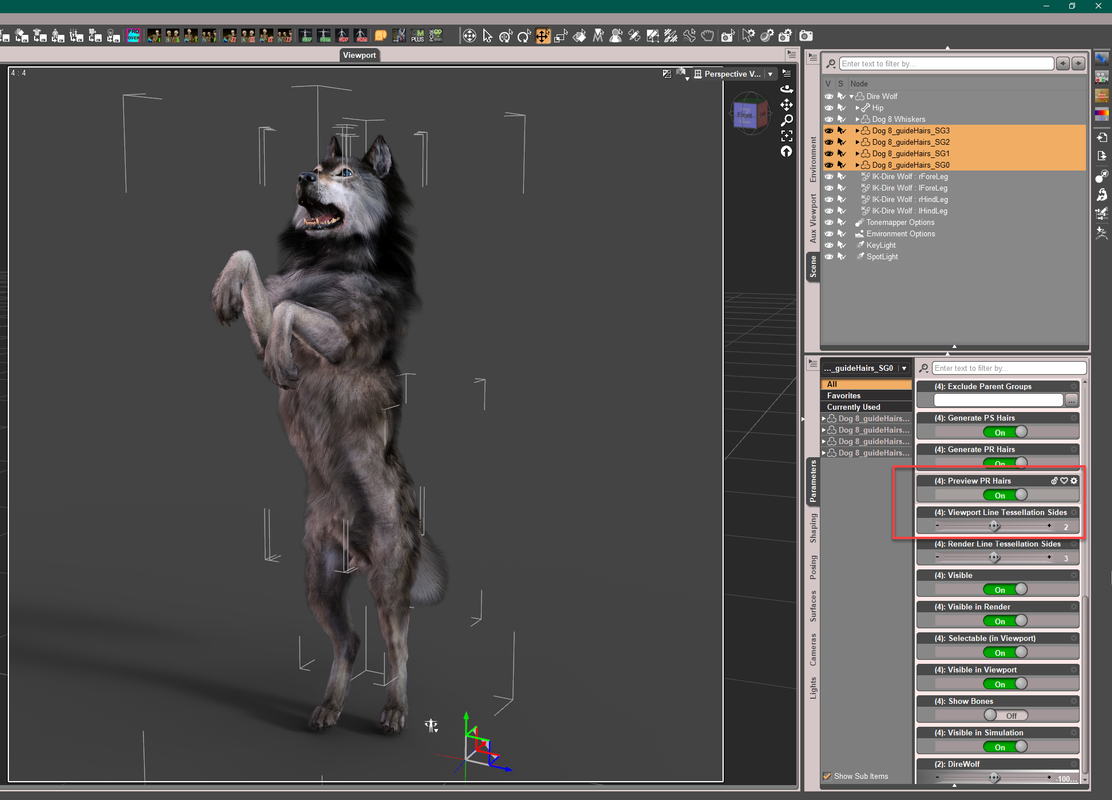
Task: Toggle the Show Bones switch
Action: point(1005,715)
